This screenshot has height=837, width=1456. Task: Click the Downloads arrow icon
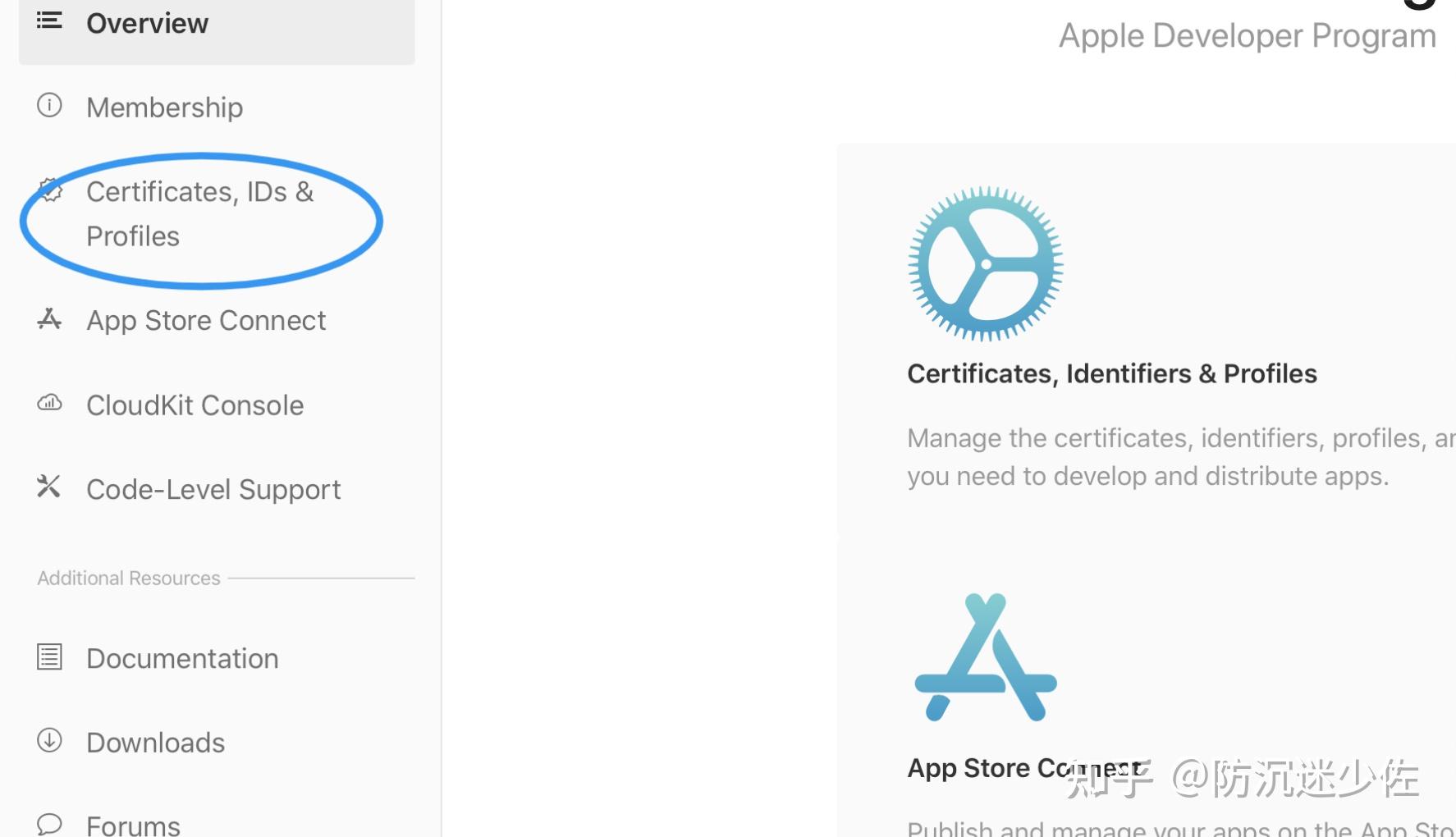[x=49, y=740]
